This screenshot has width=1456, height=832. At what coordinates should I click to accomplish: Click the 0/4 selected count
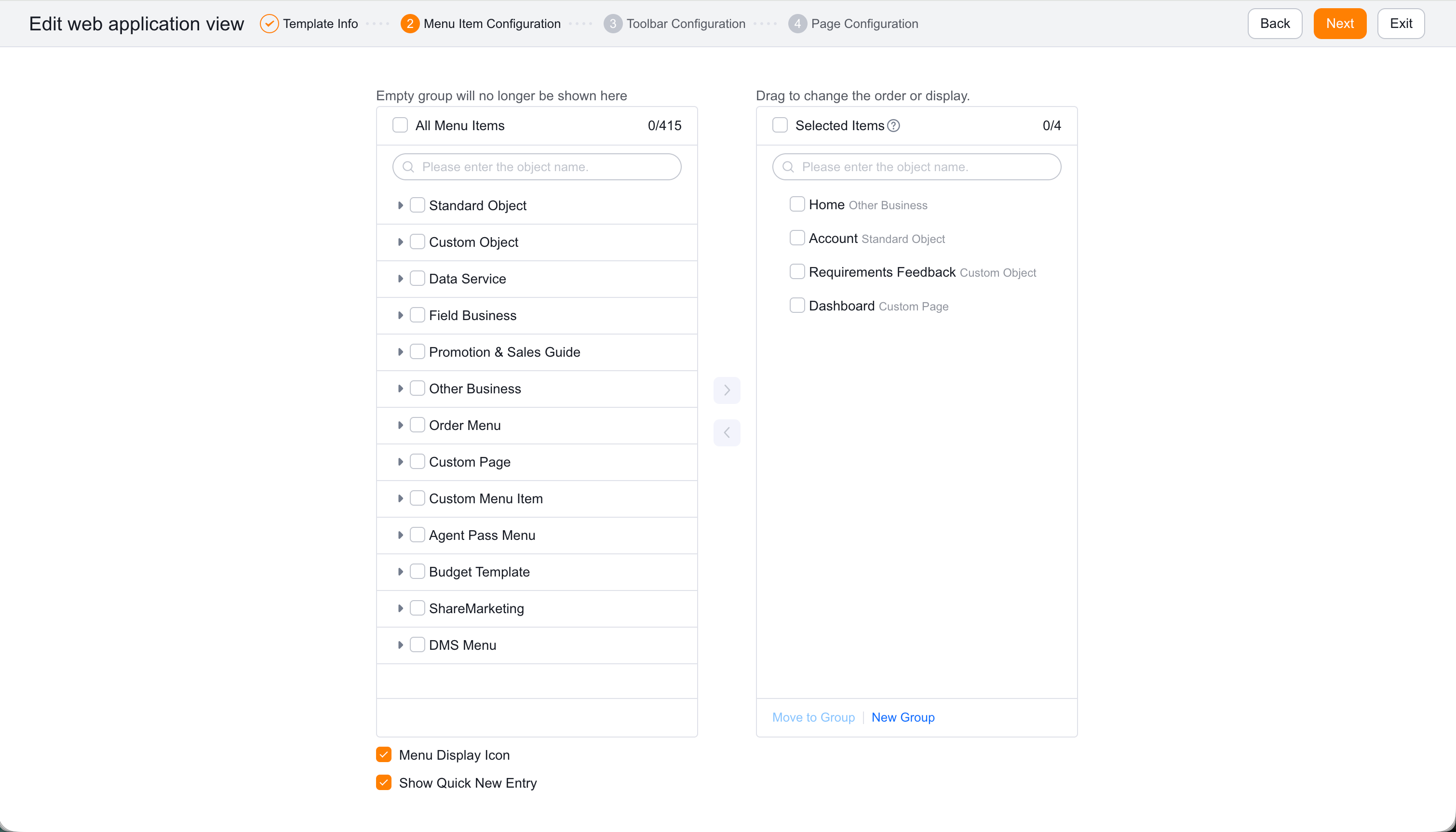click(x=1052, y=126)
